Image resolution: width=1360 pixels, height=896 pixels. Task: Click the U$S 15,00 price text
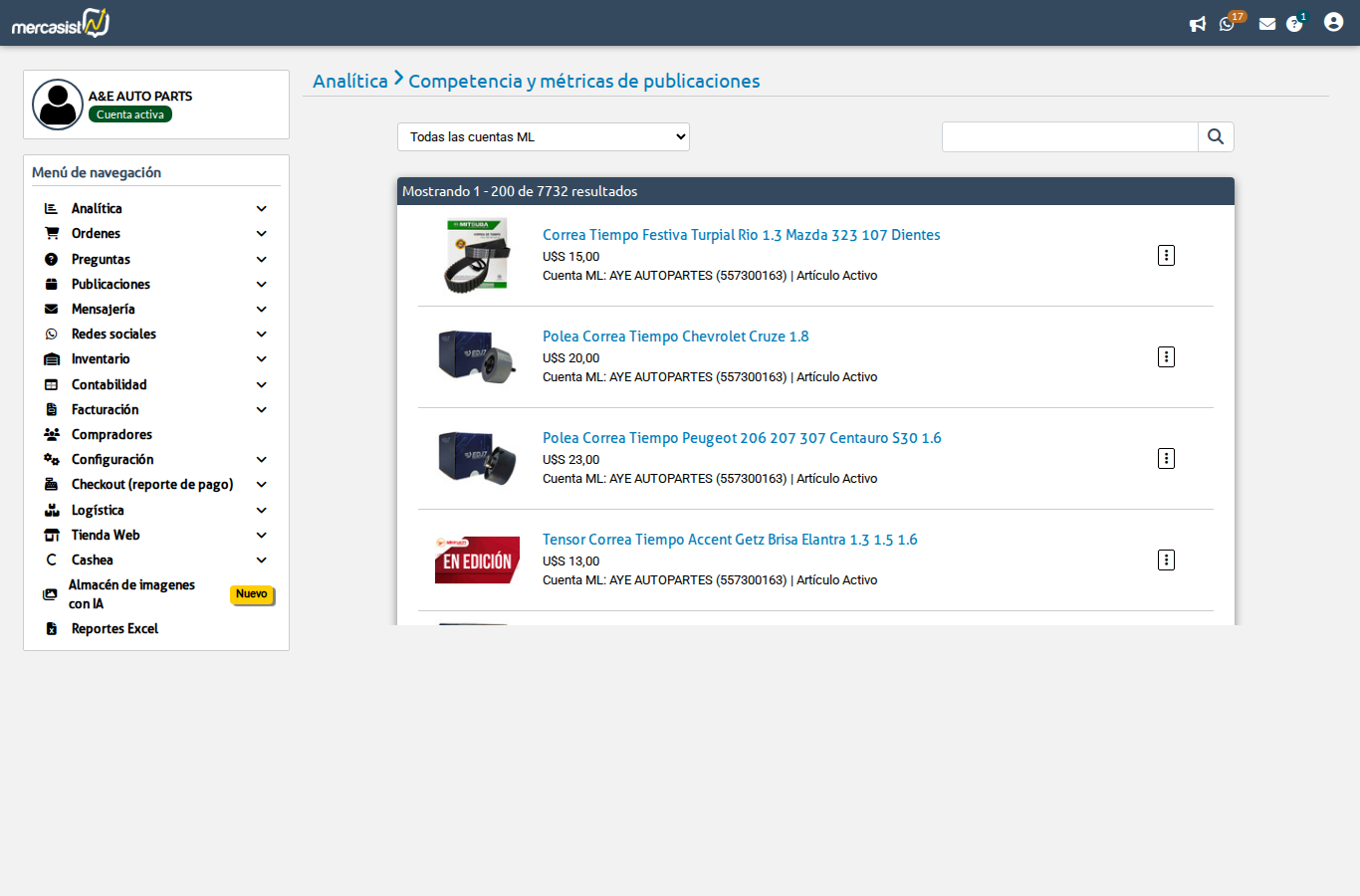click(x=570, y=257)
